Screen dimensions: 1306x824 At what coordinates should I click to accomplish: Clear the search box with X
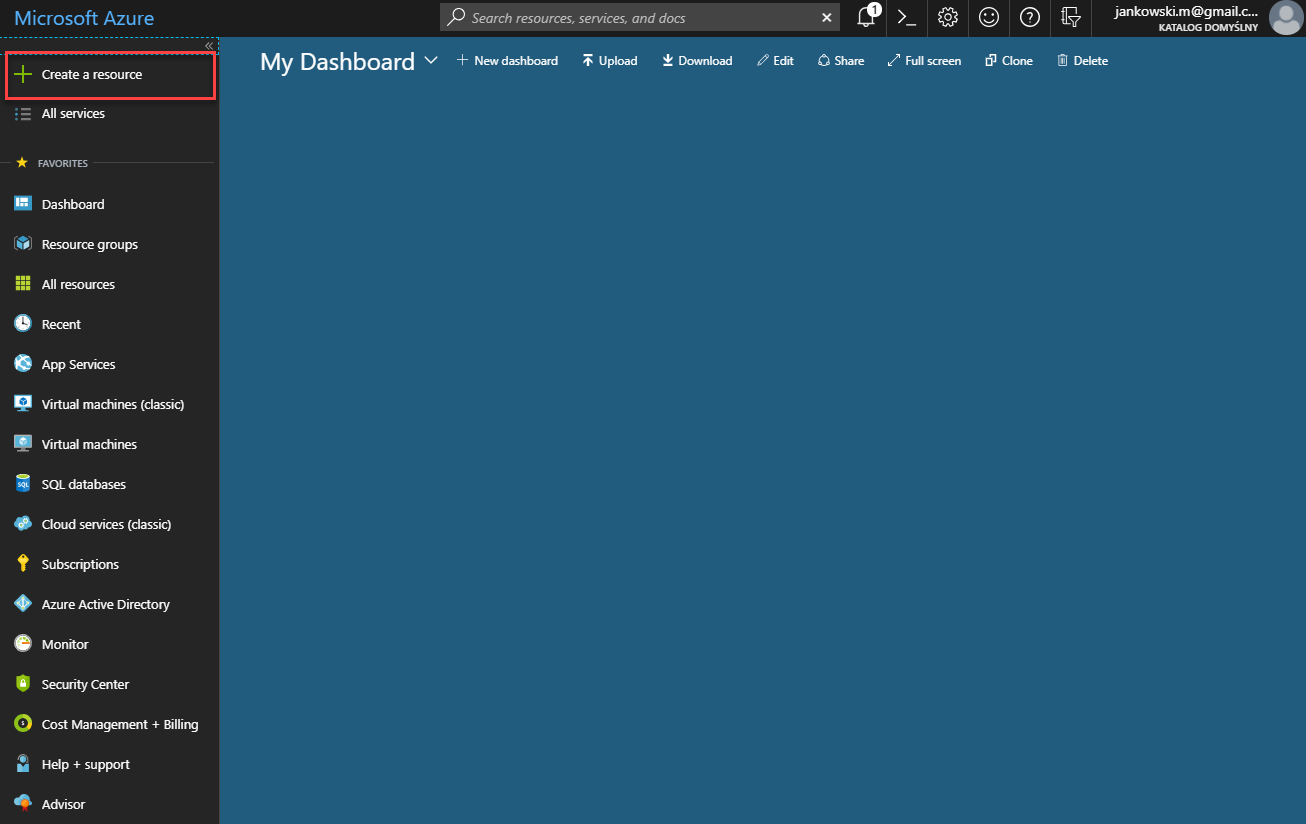click(x=827, y=18)
